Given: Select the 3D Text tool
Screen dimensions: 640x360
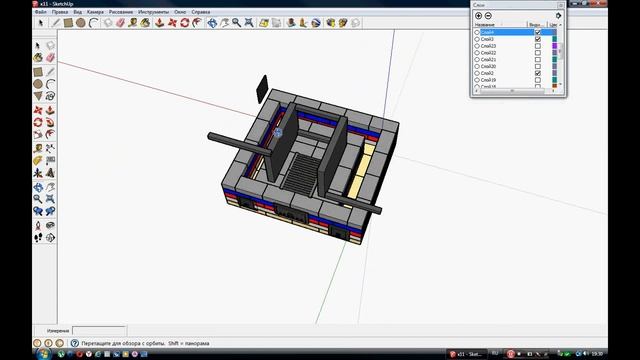Looking at the screenshot, I should point(50,173).
